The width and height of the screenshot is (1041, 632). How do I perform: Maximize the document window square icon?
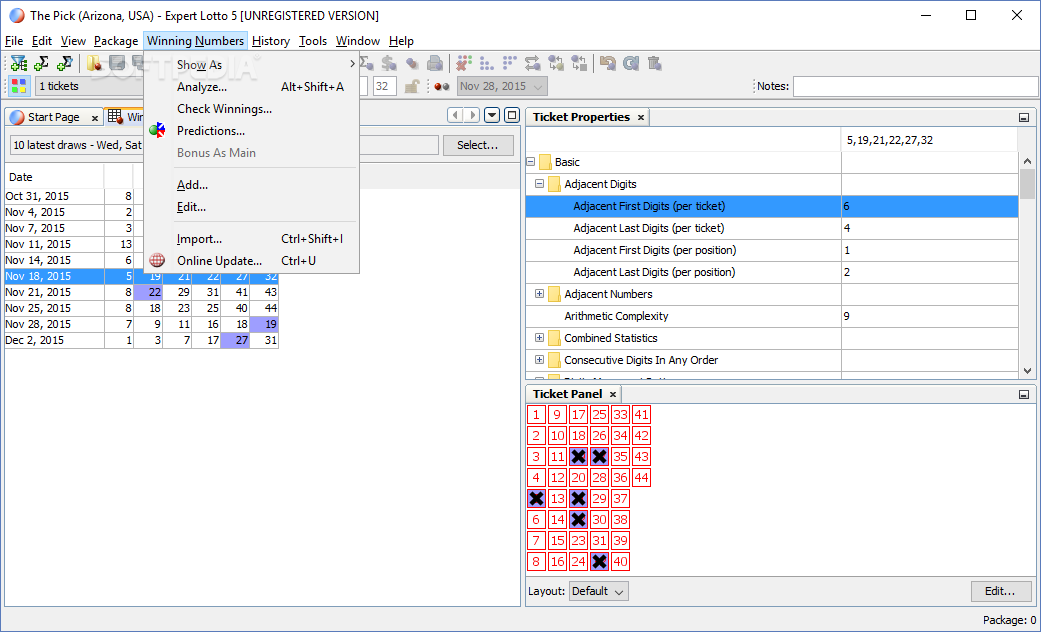click(x=511, y=116)
